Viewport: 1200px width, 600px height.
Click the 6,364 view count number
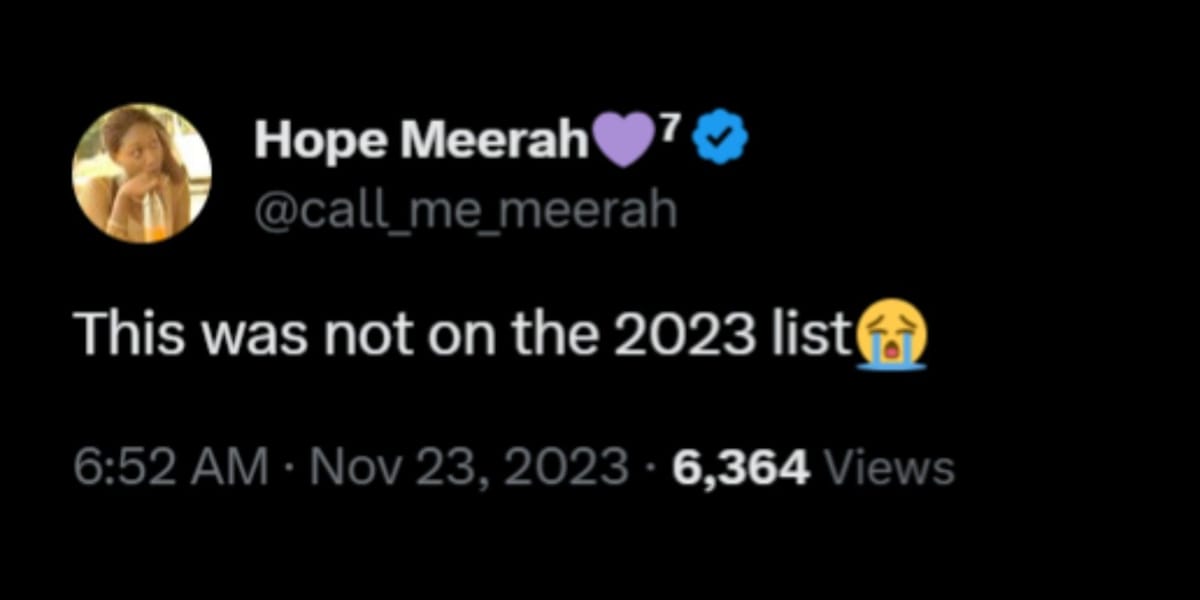click(742, 467)
